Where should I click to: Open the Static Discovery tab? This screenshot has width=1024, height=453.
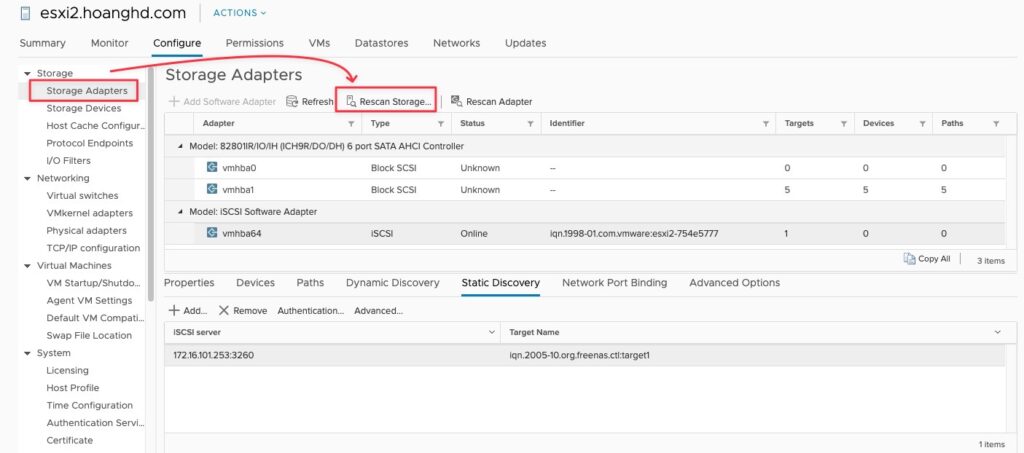(500, 283)
